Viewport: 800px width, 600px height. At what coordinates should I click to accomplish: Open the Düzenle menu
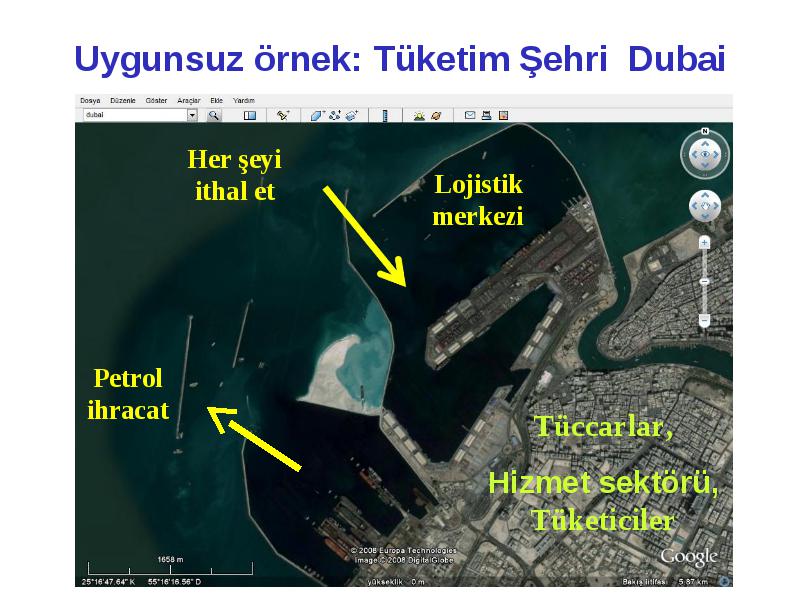[123, 101]
